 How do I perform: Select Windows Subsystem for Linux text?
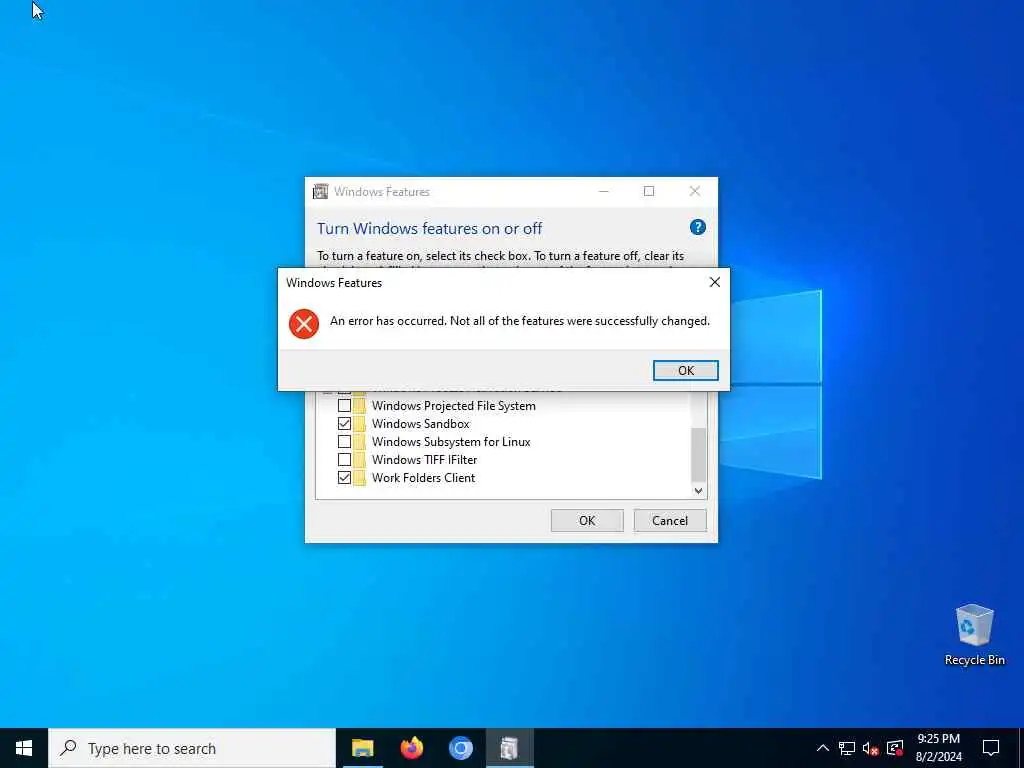(x=451, y=441)
